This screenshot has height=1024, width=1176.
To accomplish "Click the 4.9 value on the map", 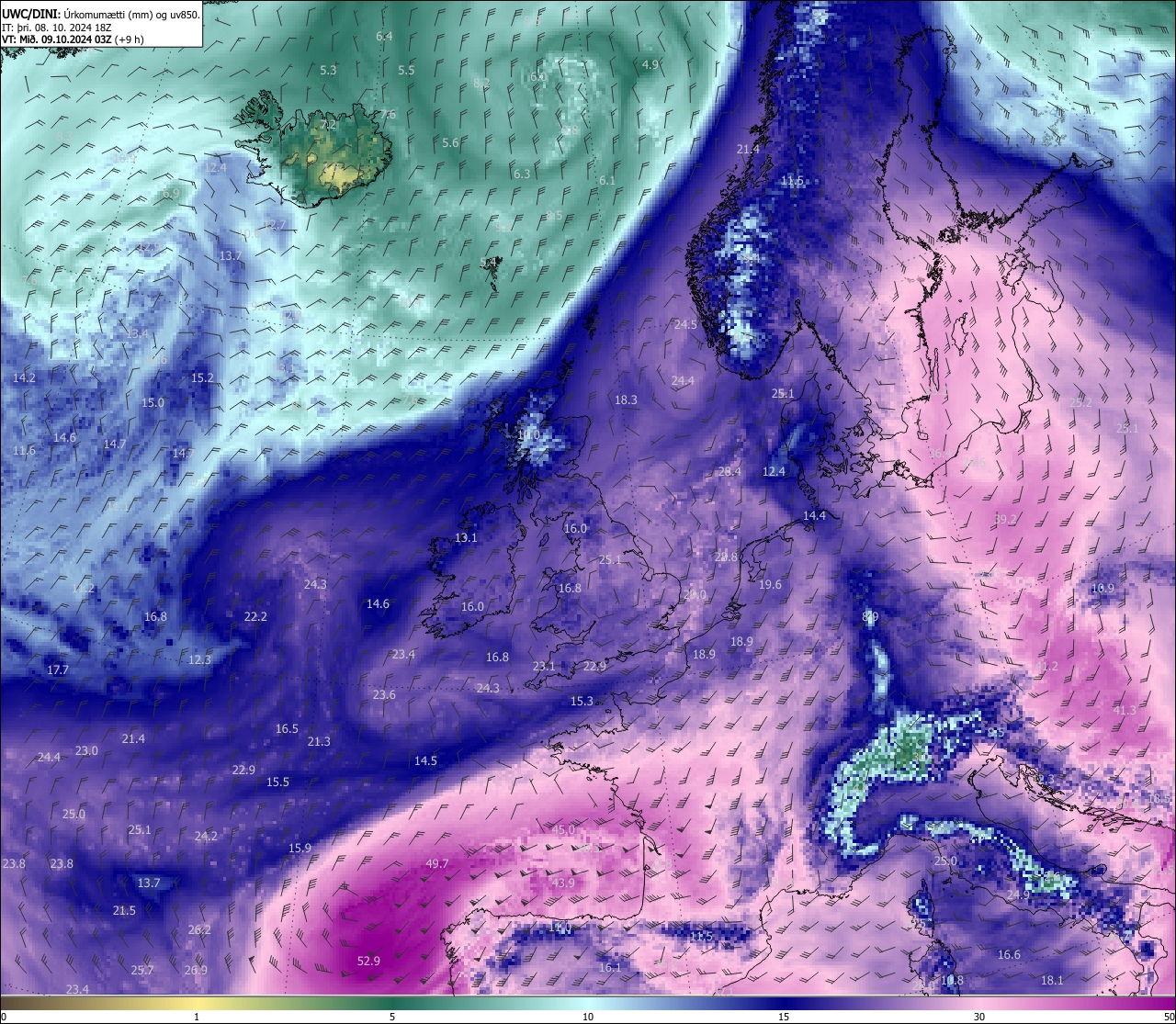I will 650,64.
